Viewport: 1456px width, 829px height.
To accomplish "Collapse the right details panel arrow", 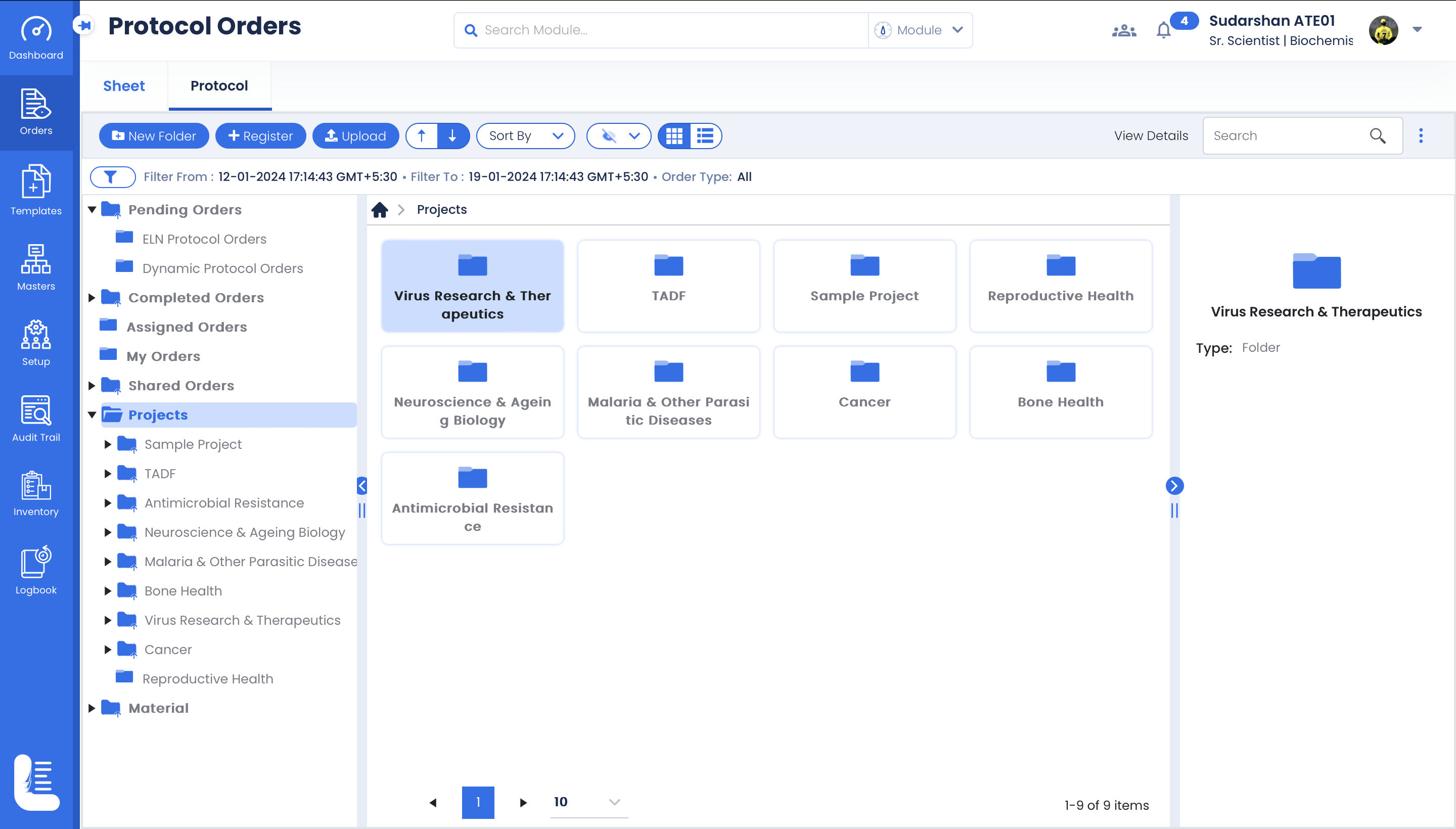I will (x=1174, y=486).
